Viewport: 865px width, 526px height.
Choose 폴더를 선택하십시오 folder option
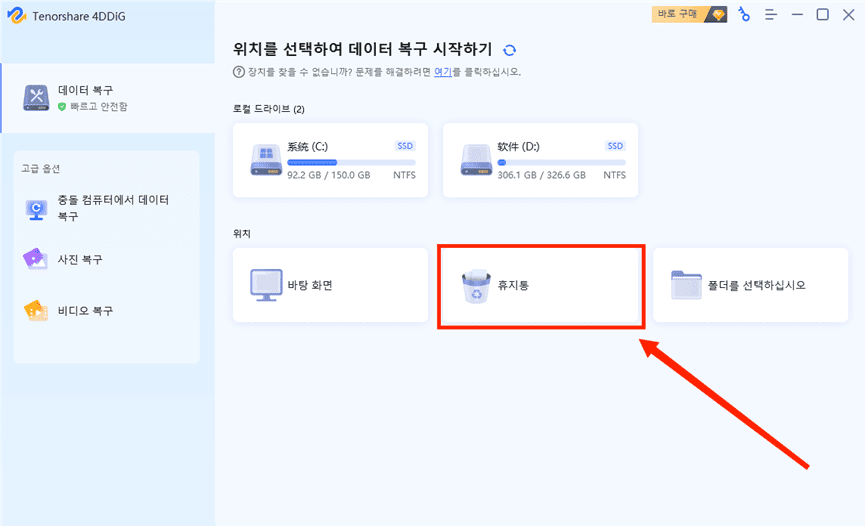[x=751, y=285]
